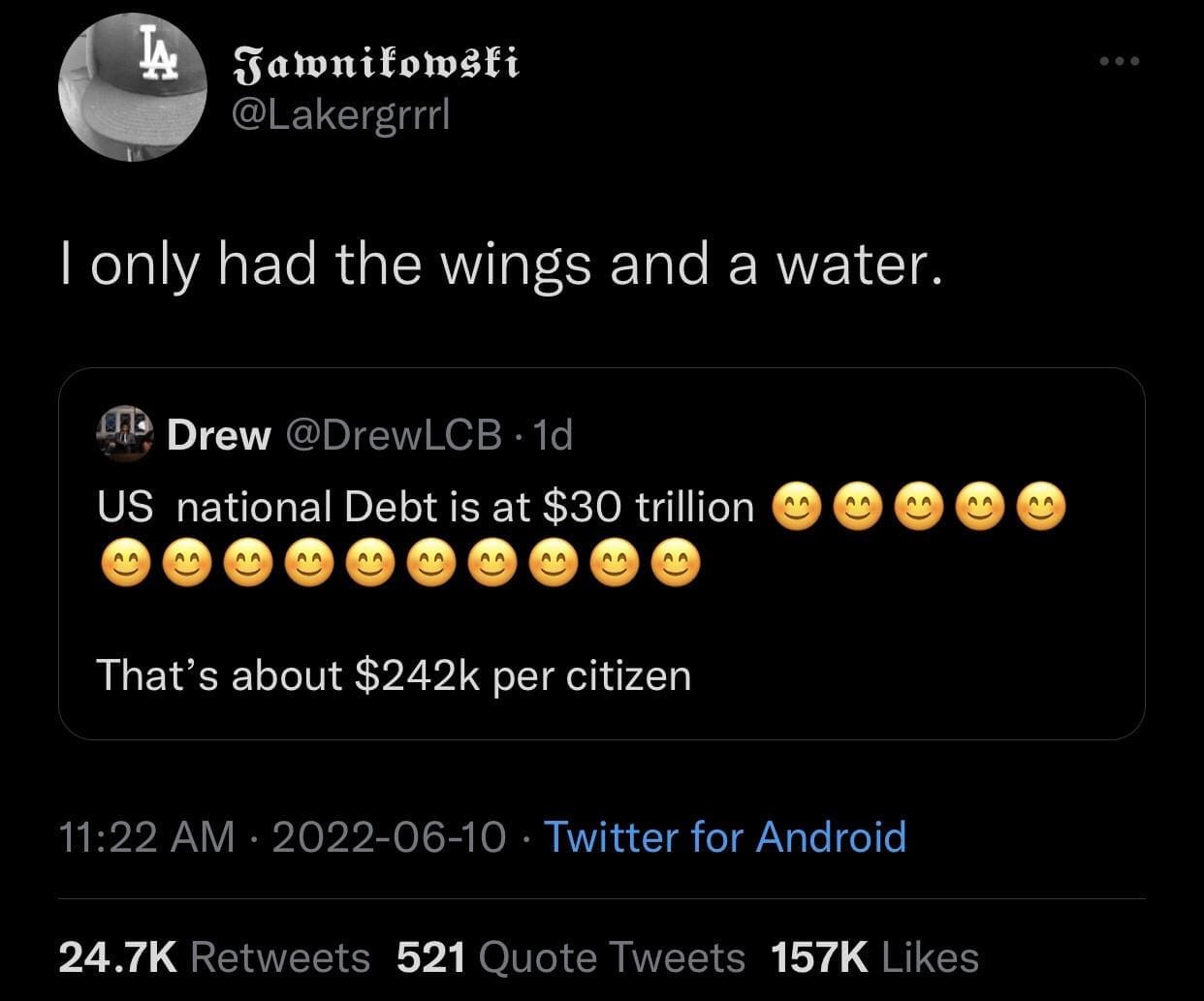This screenshot has height=1001, width=1204.
Task: Open Drew's name in the quoted tweet
Action: [x=218, y=436]
